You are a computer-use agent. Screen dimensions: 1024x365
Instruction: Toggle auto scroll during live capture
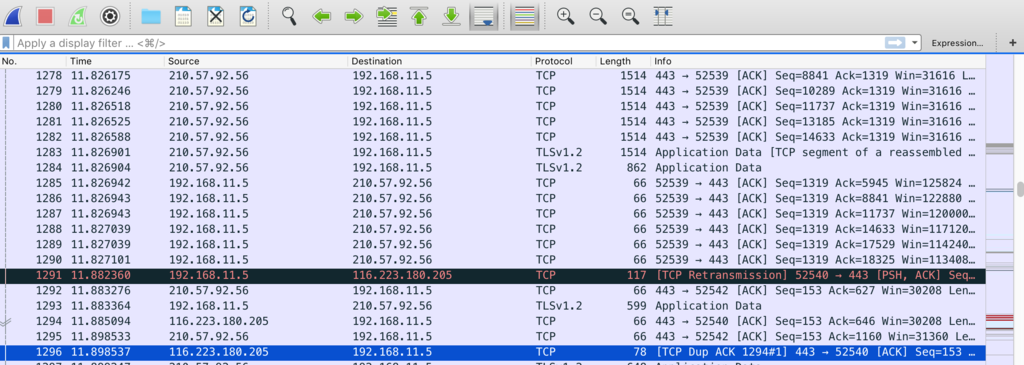click(484, 16)
